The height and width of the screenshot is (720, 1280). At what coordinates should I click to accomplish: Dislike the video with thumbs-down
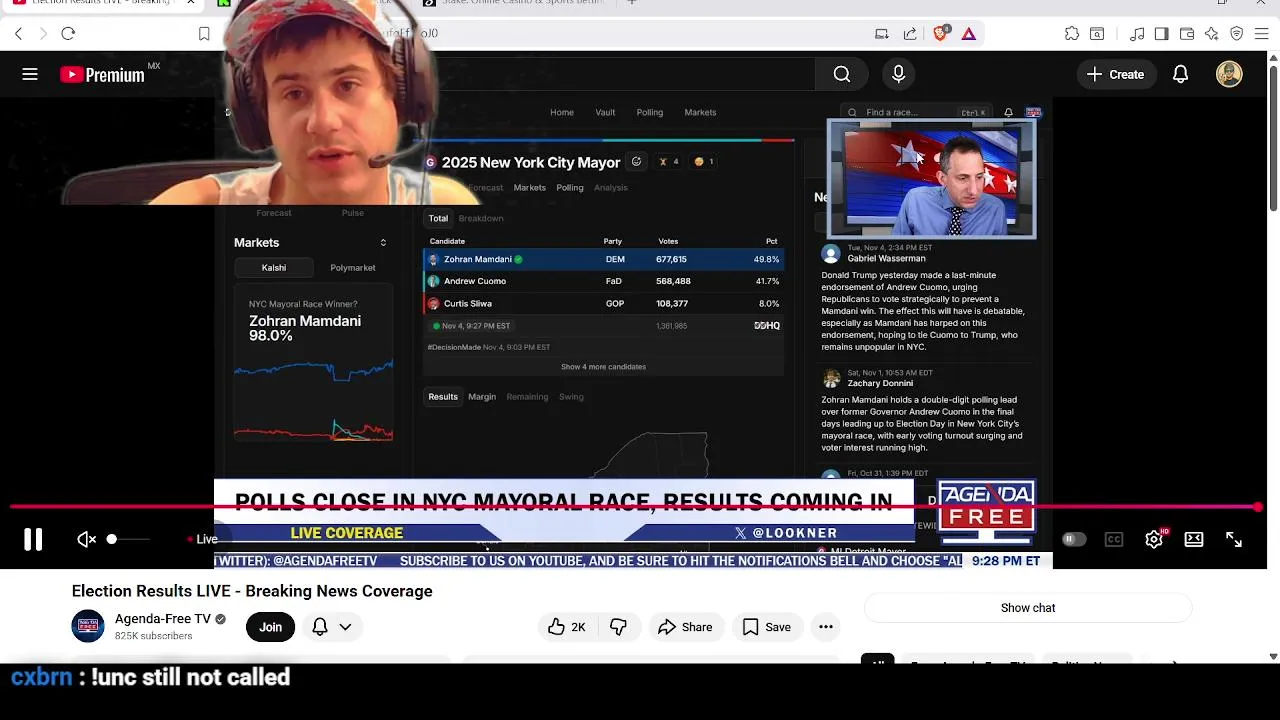click(618, 627)
